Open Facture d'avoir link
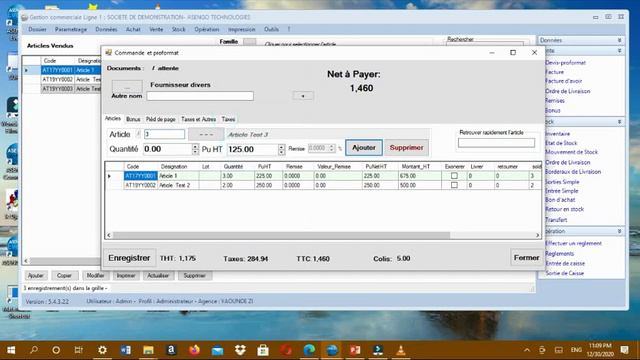Viewport: 640px width, 360px height. [564, 81]
